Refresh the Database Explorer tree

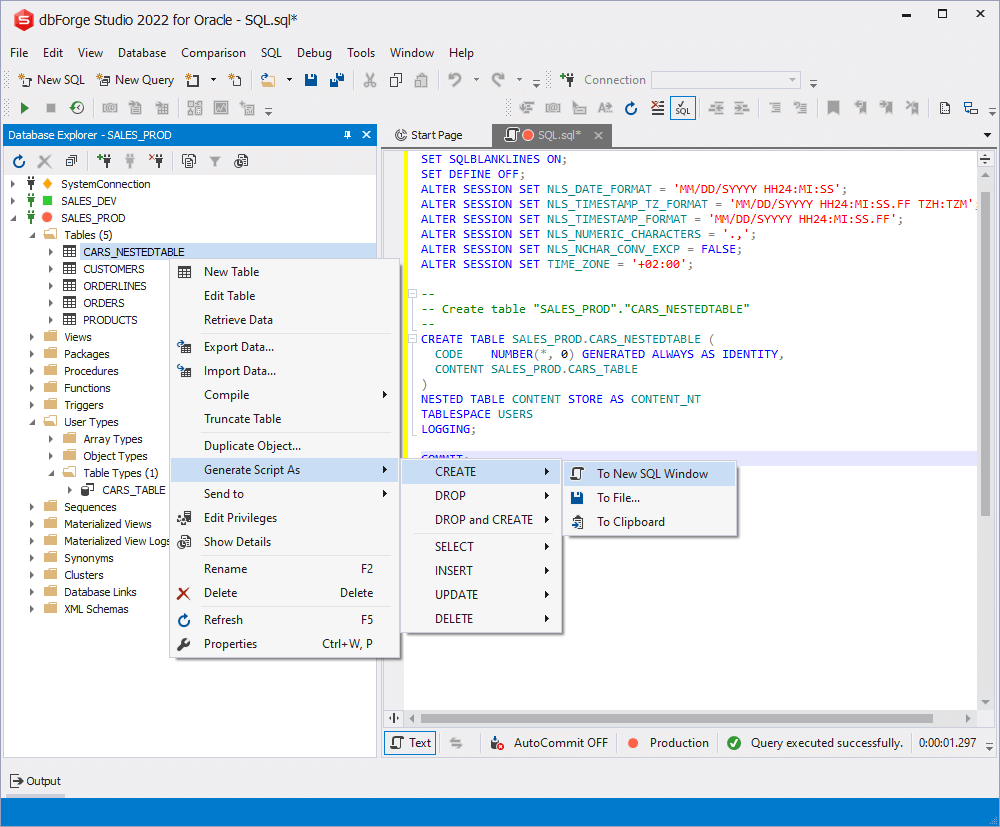pyautogui.click(x=19, y=161)
